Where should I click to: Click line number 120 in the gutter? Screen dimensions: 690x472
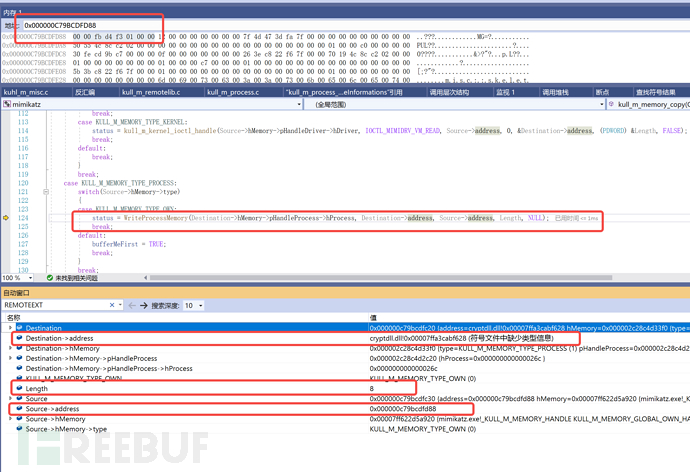coord(23,183)
